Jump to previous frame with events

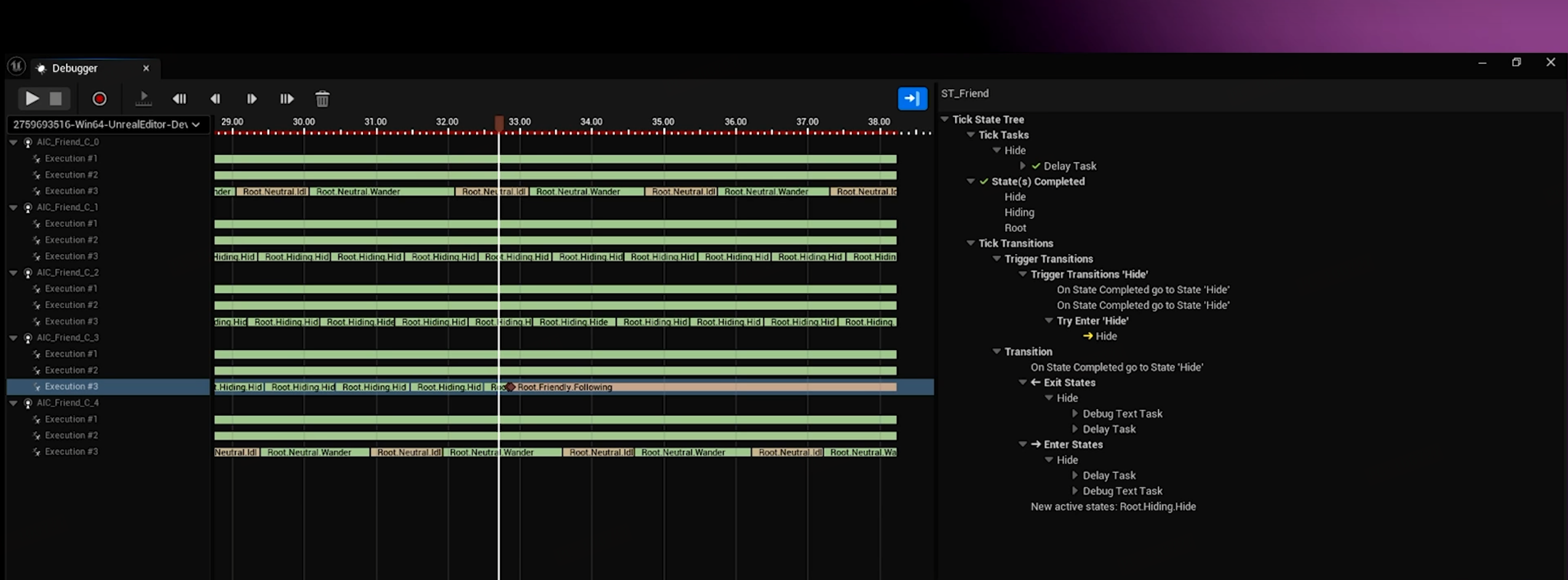[179, 99]
